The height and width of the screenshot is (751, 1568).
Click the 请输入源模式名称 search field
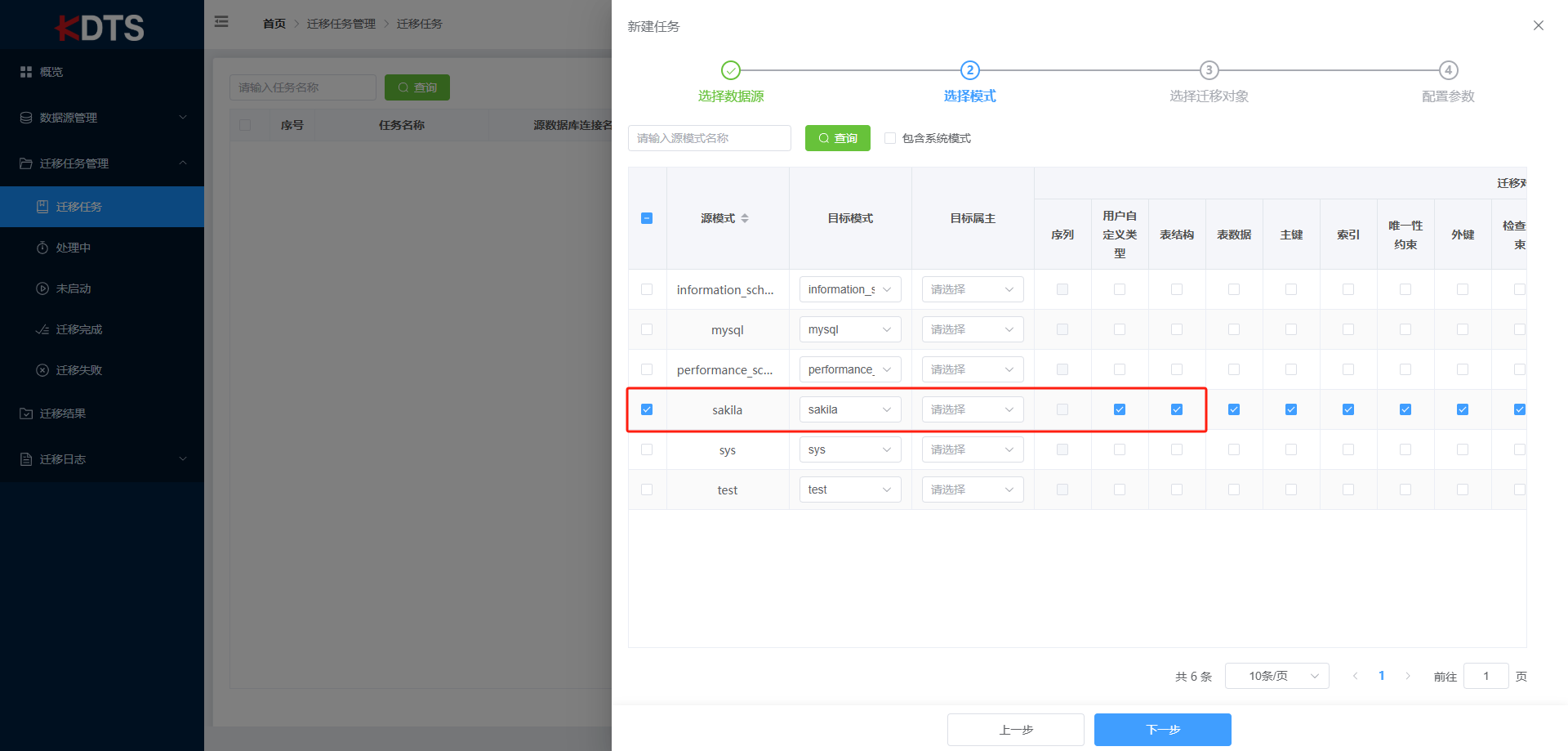709,138
